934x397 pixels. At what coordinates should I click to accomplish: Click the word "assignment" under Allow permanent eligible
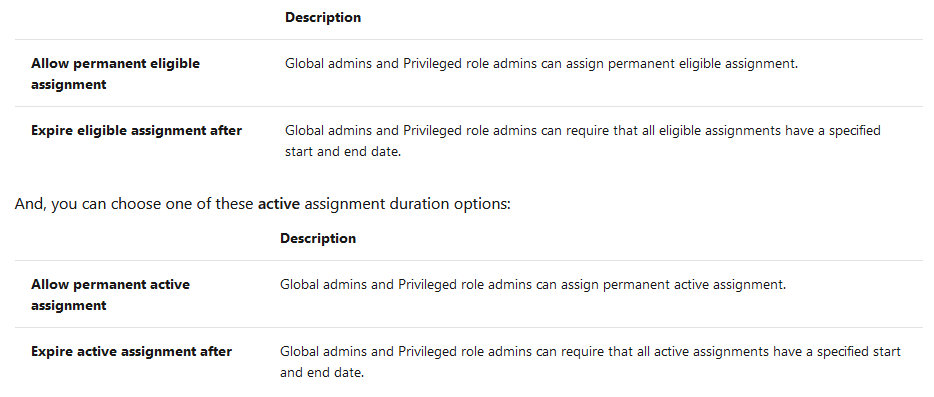(69, 85)
